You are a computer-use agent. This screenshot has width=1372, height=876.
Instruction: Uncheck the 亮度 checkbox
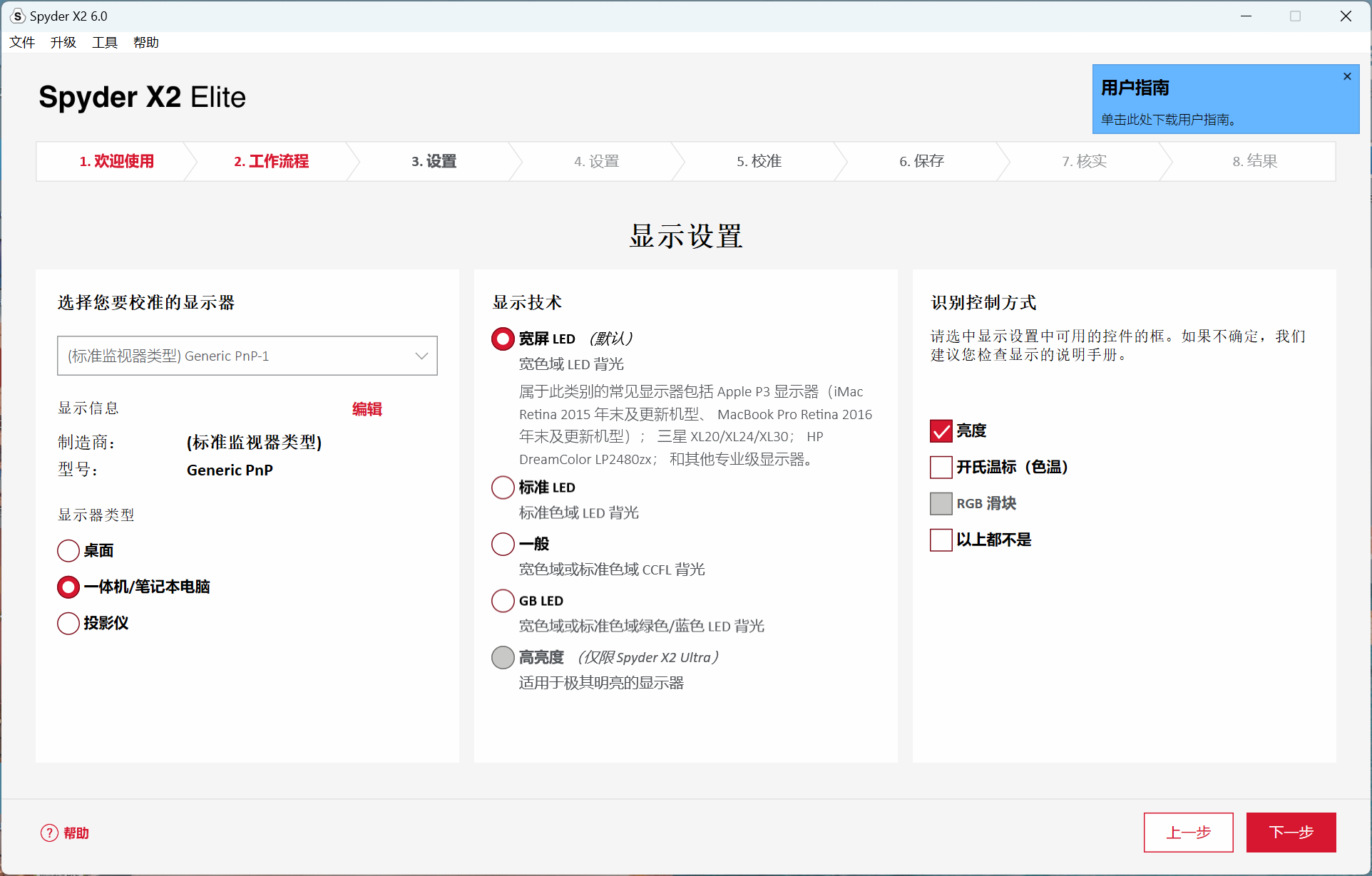941,431
